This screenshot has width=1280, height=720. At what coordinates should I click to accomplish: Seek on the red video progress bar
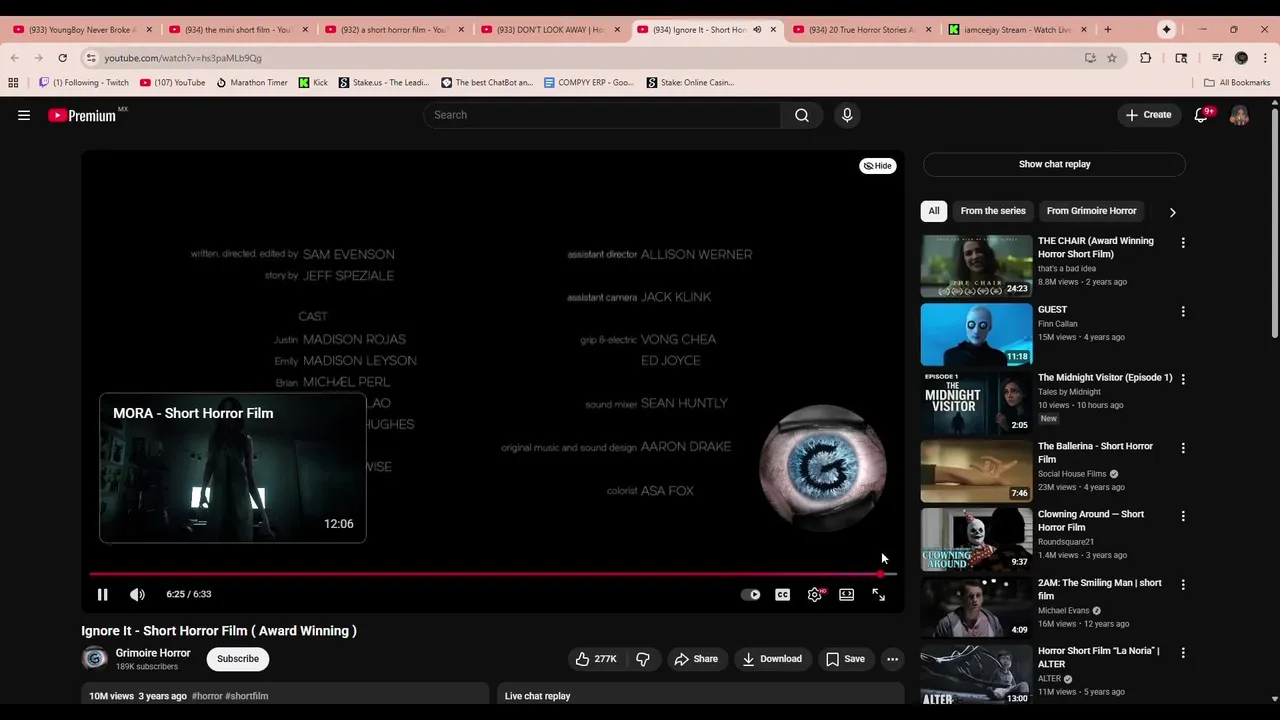(x=493, y=574)
